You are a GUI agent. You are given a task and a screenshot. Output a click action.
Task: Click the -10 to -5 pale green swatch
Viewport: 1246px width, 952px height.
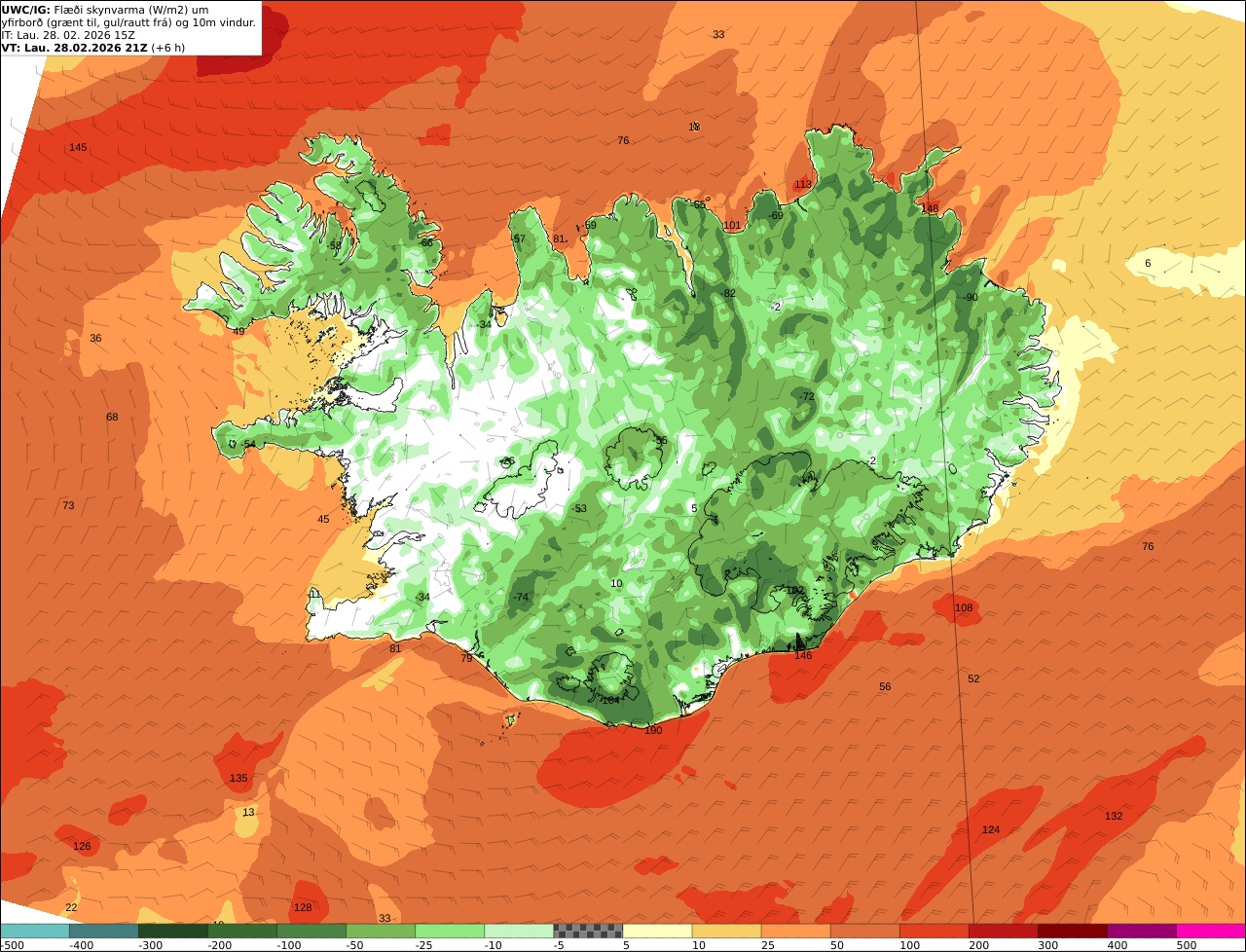(519, 931)
